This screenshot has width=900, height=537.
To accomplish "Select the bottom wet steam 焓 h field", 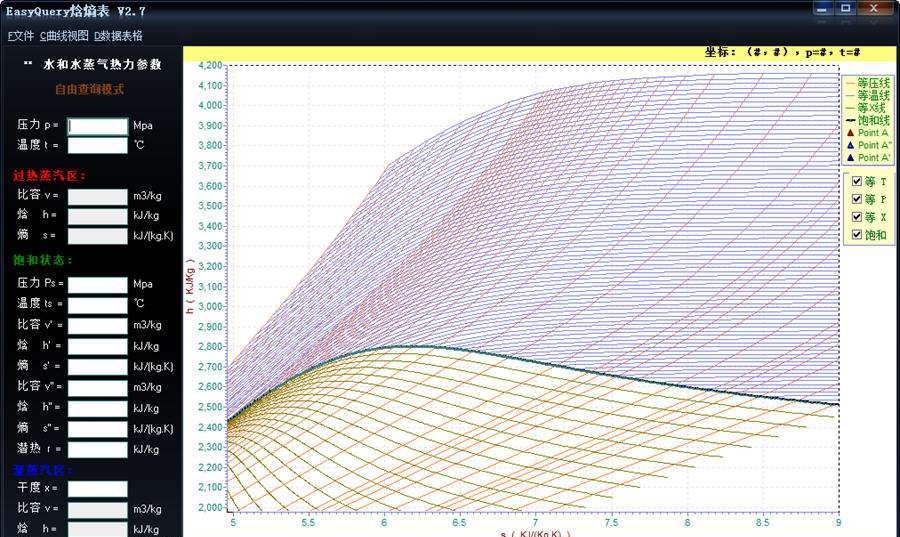I will click(x=98, y=529).
